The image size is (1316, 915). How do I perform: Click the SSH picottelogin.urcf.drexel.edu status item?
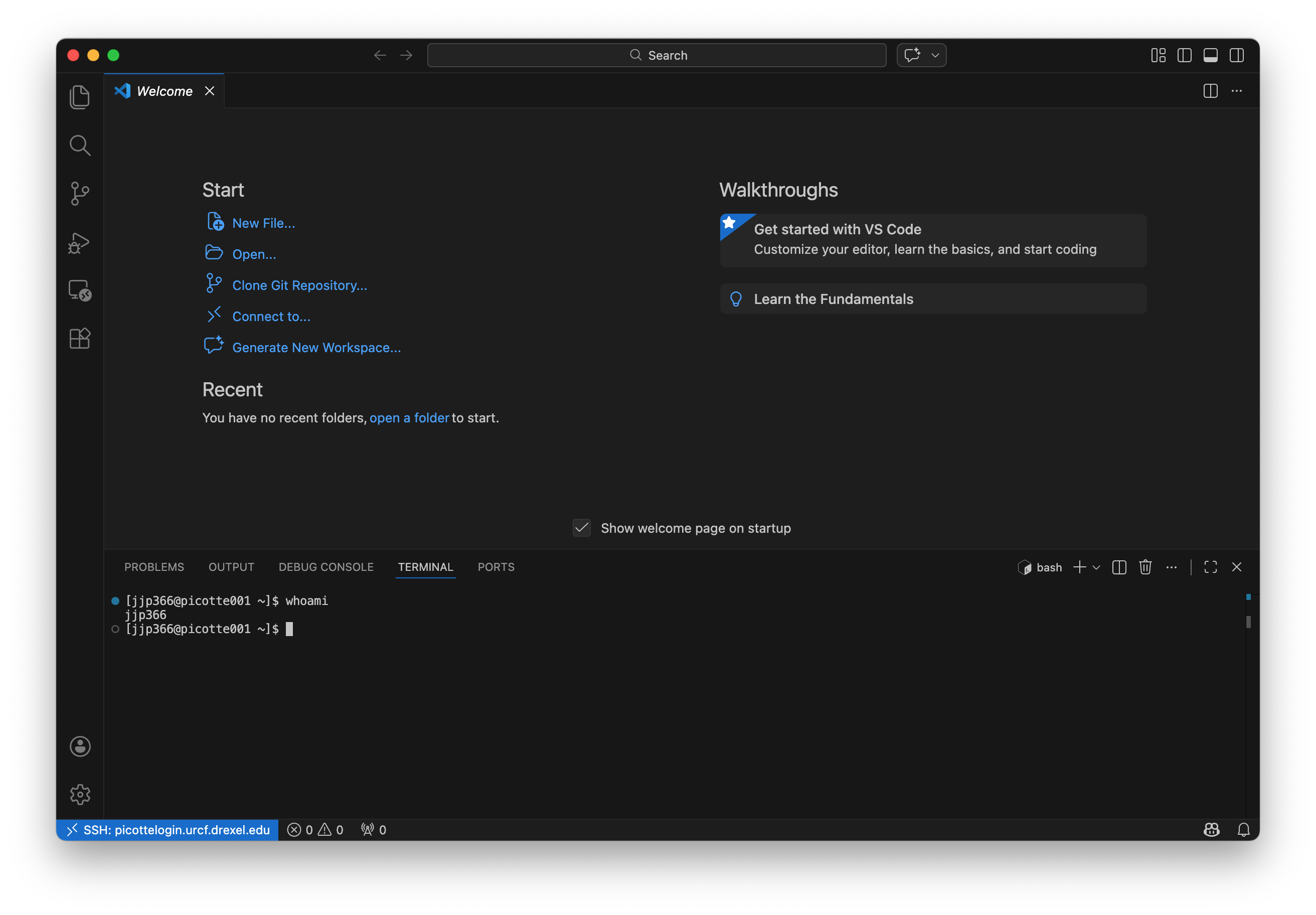tap(167, 830)
